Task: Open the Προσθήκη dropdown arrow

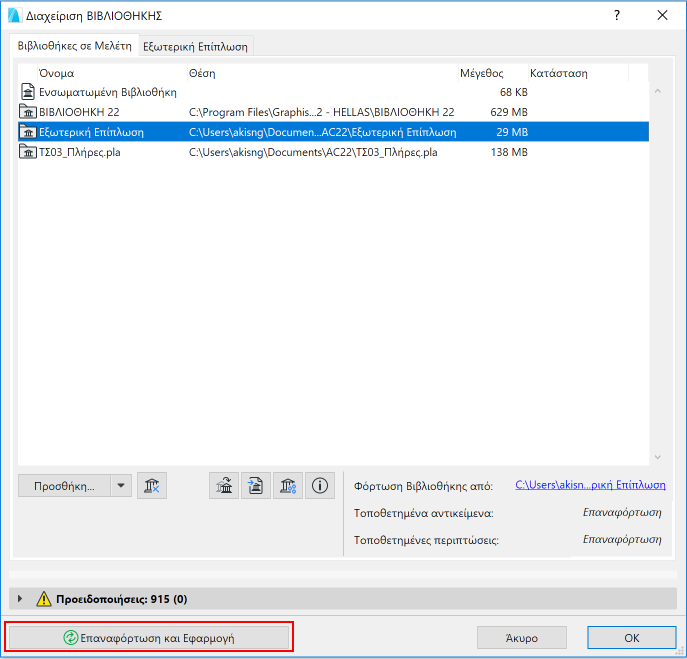Action: (x=121, y=485)
